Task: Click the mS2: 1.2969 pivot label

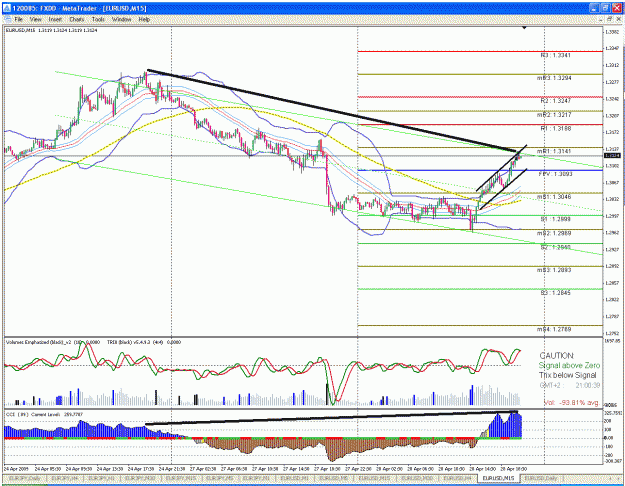Action: 554,234
